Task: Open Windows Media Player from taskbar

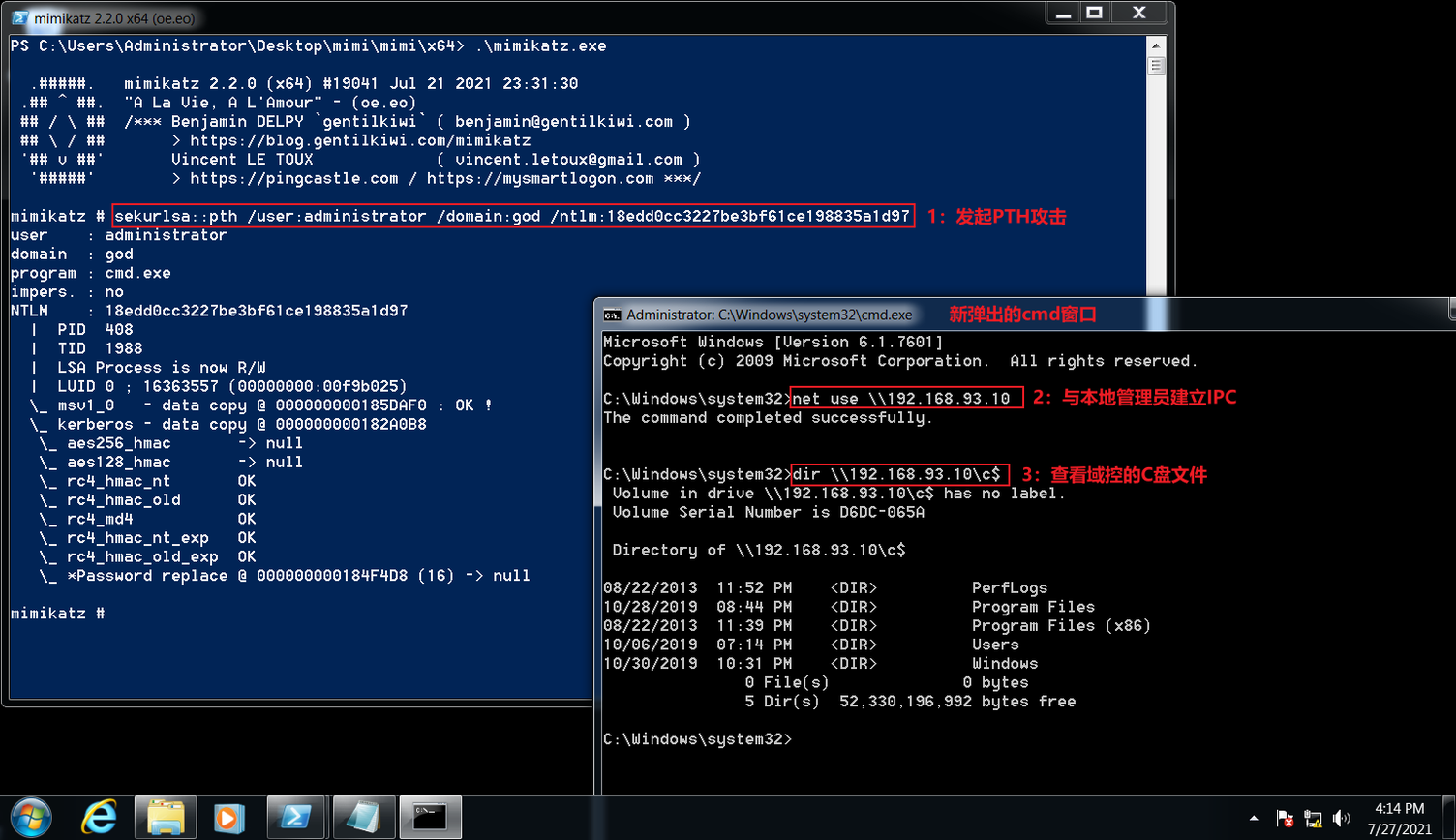Action: (x=230, y=818)
